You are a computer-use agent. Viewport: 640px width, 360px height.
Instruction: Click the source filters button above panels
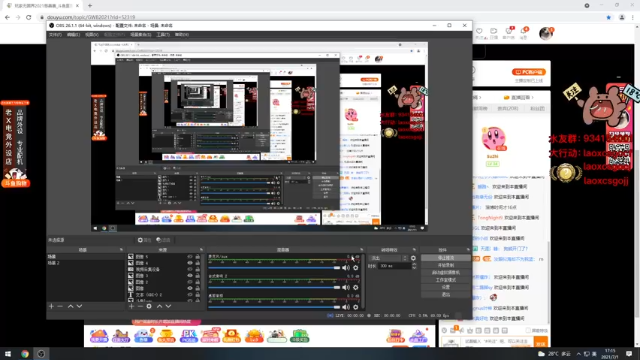coord(163,240)
